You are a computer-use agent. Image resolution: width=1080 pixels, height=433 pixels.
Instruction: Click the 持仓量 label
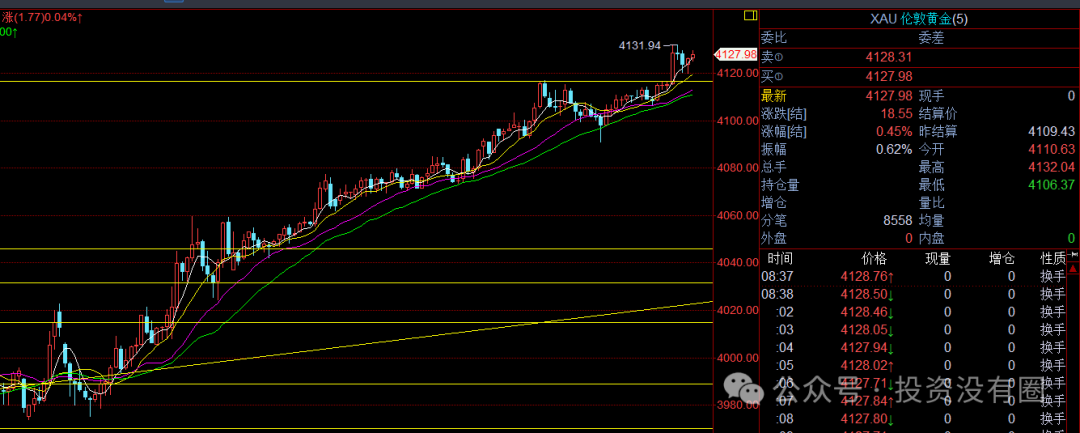click(x=780, y=184)
